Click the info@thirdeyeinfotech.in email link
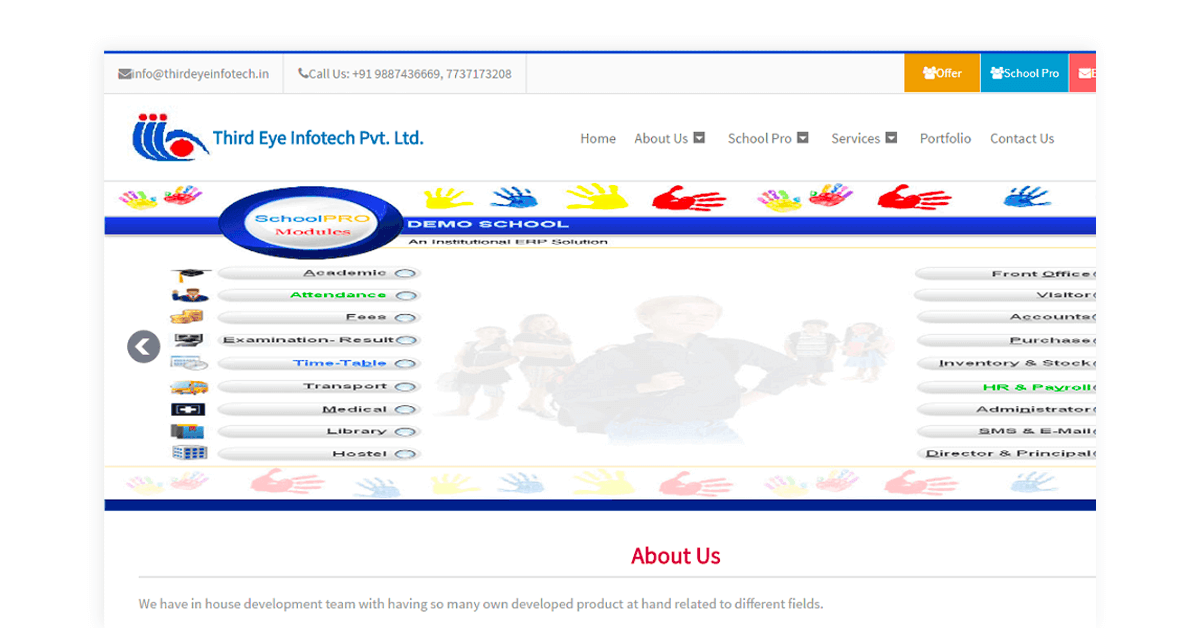Screen dimensions: 1200x628 point(194,73)
